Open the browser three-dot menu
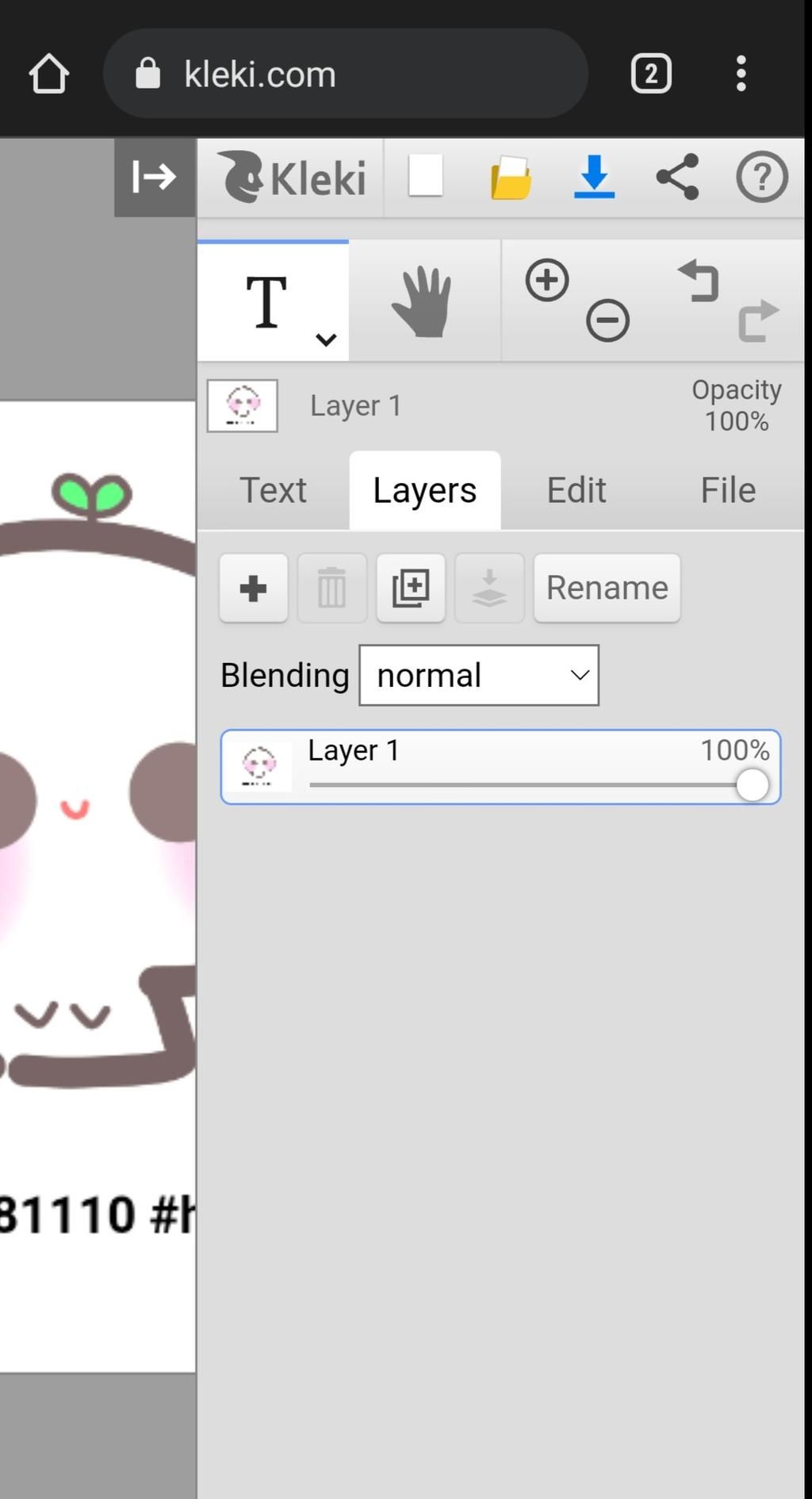Viewport: 812px width, 1499px height. coord(741,74)
